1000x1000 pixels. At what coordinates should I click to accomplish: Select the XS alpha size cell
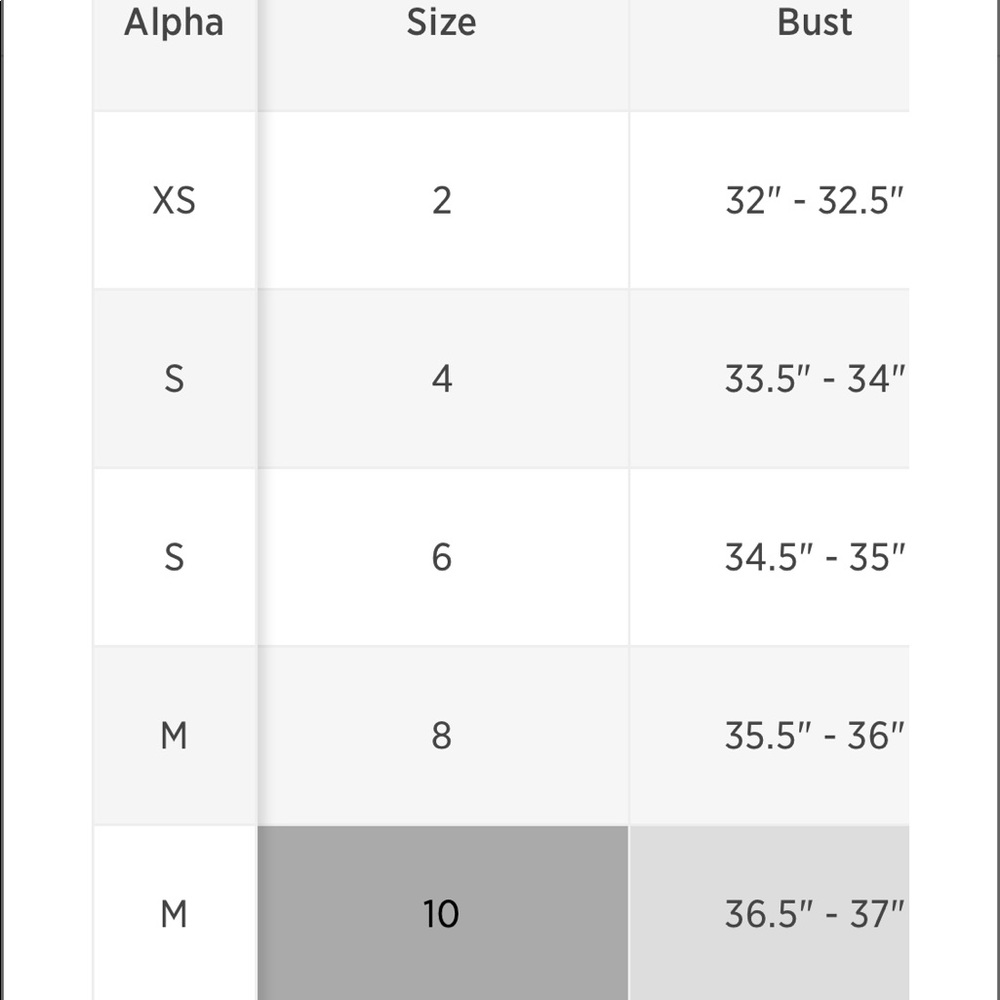[x=174, y=200]
